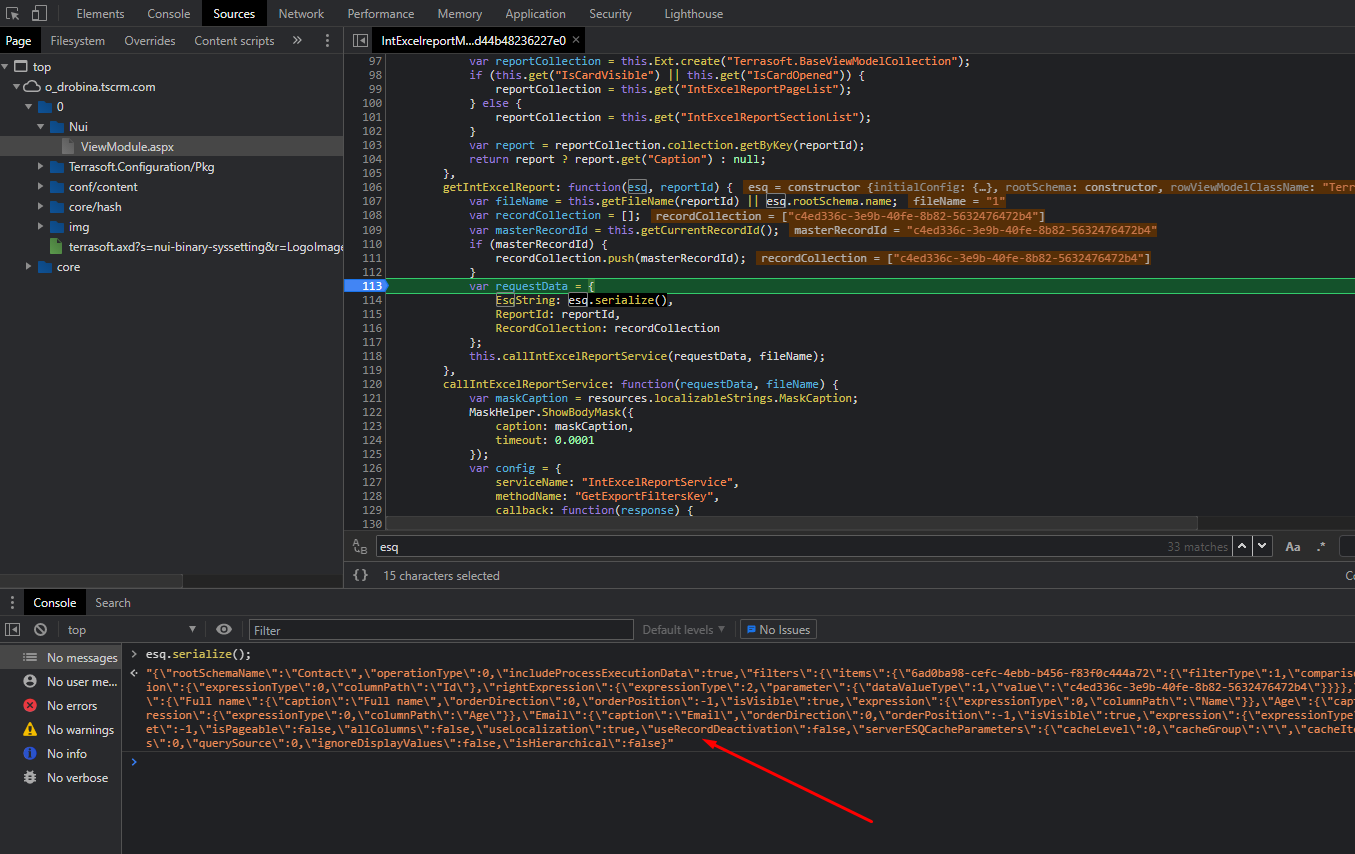Toggle the breakpoint on line 113
The height and width of the screenshot is (854, 1355).
[365, 286]
